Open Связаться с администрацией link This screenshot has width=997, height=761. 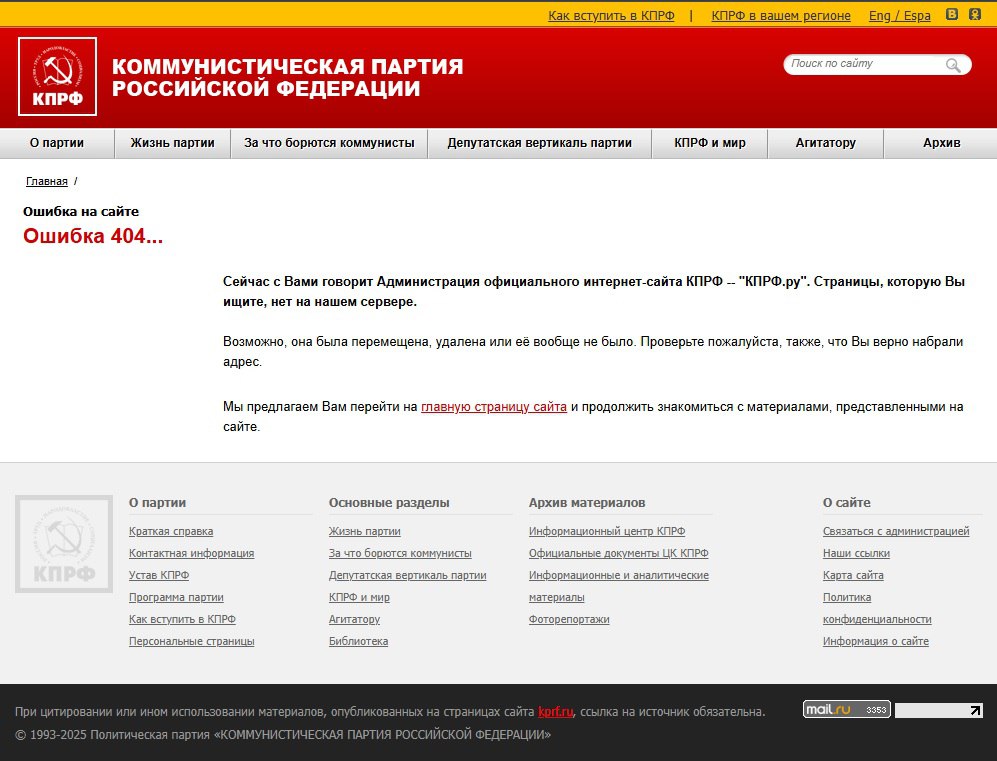click(x=896, y=531)
